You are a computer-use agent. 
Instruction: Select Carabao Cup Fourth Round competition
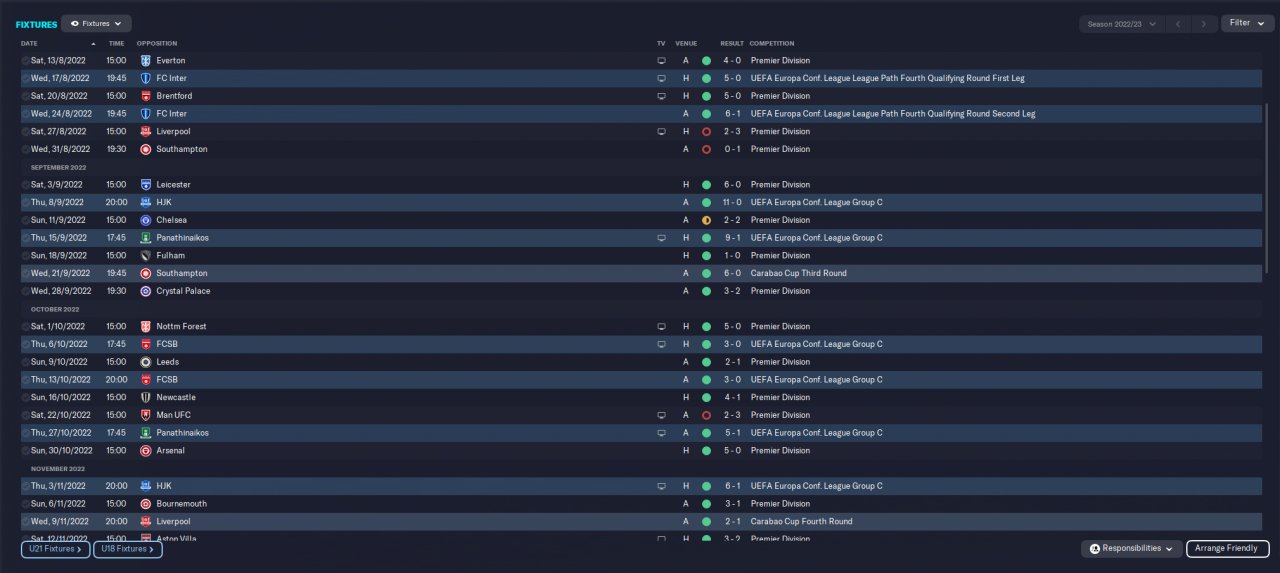point(801,522)
